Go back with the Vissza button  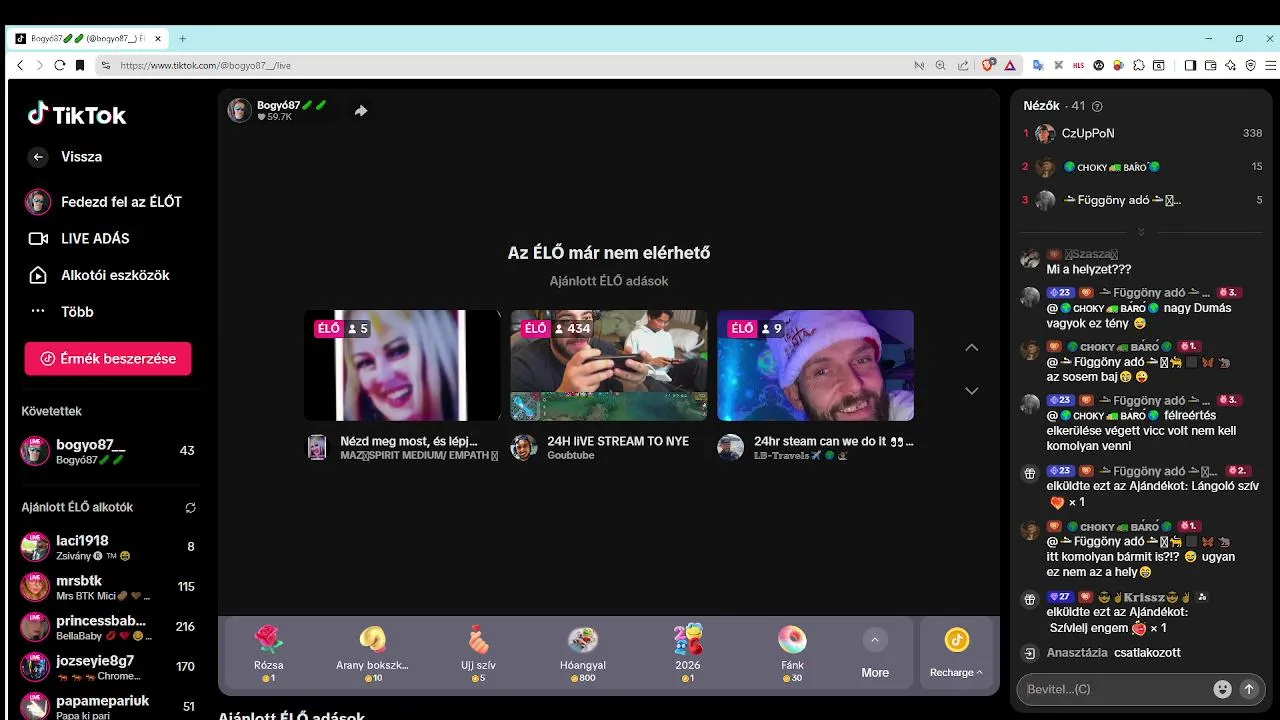(x=65, y=157)
